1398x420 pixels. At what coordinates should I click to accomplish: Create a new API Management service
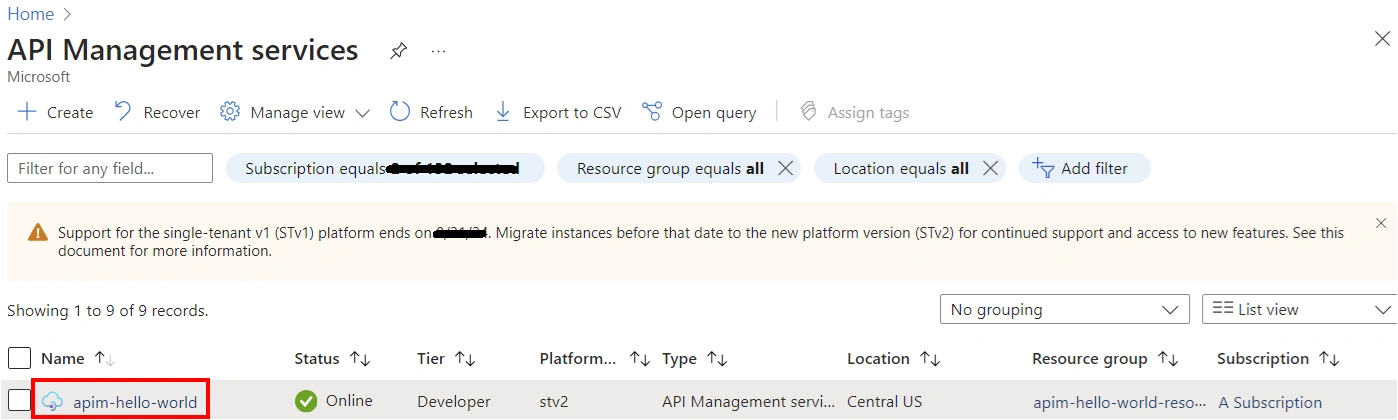pyautogui.click(x=56, y=112)
